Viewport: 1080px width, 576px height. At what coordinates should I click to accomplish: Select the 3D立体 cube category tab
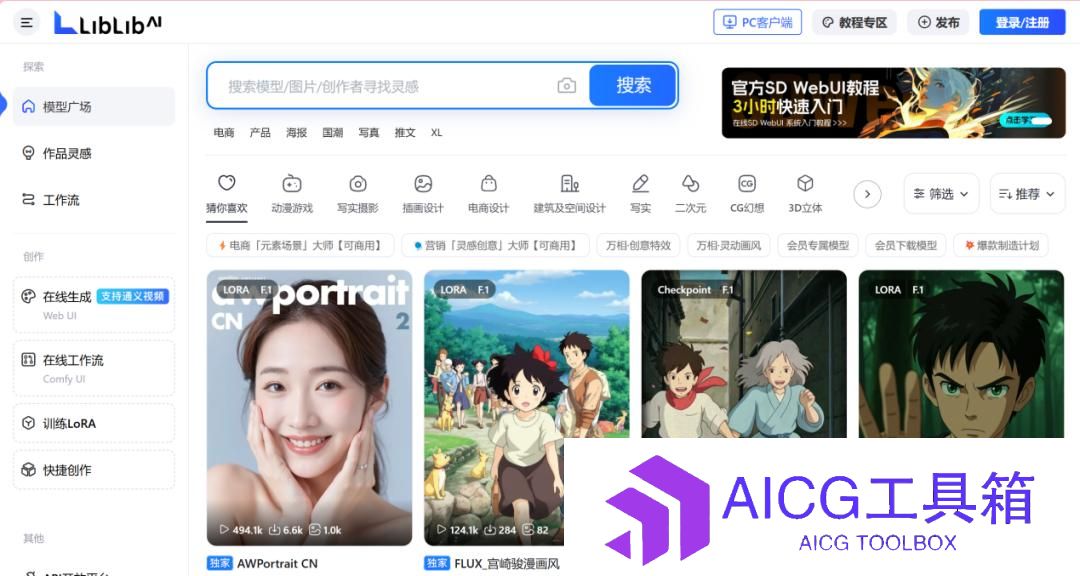pos(805,194)
